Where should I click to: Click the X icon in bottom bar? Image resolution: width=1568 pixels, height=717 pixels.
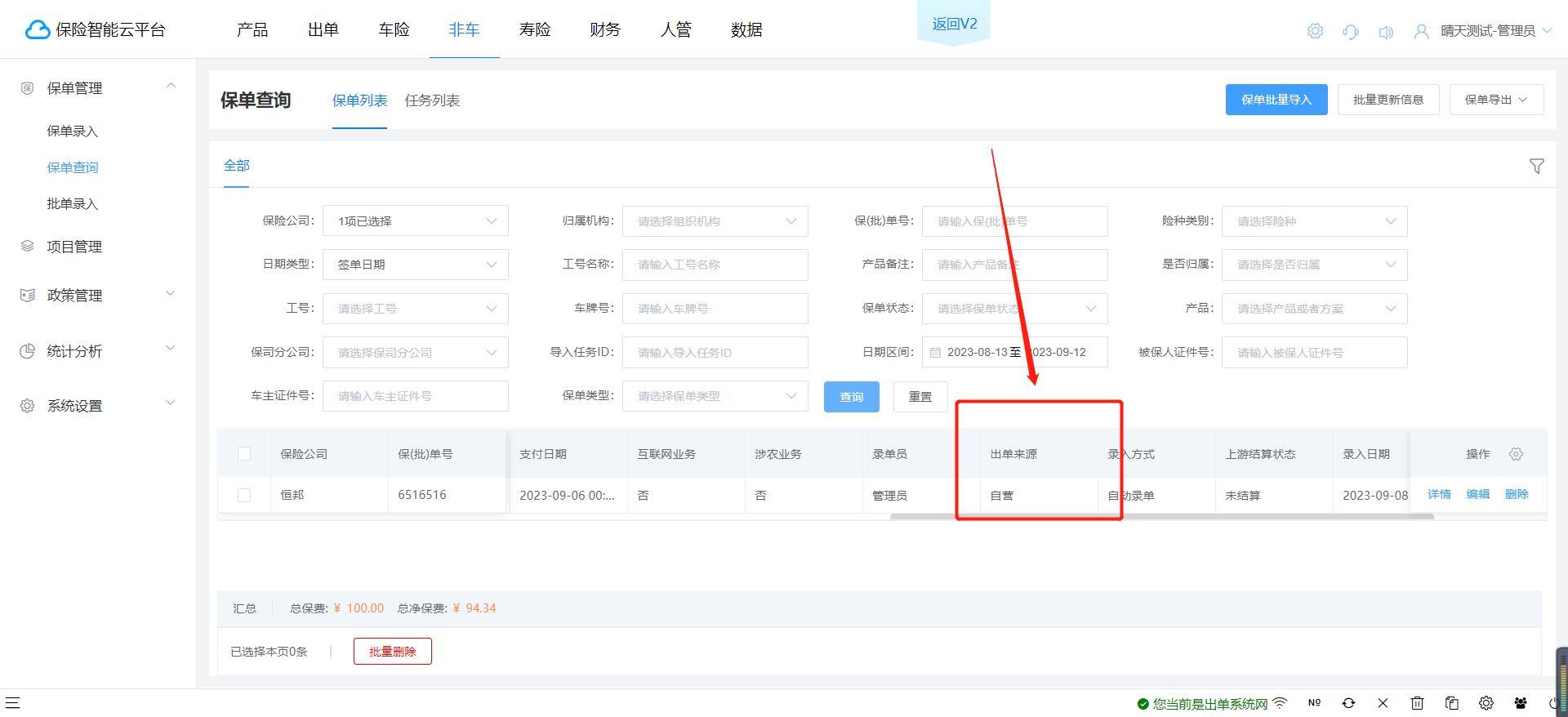click(1383, 703)
